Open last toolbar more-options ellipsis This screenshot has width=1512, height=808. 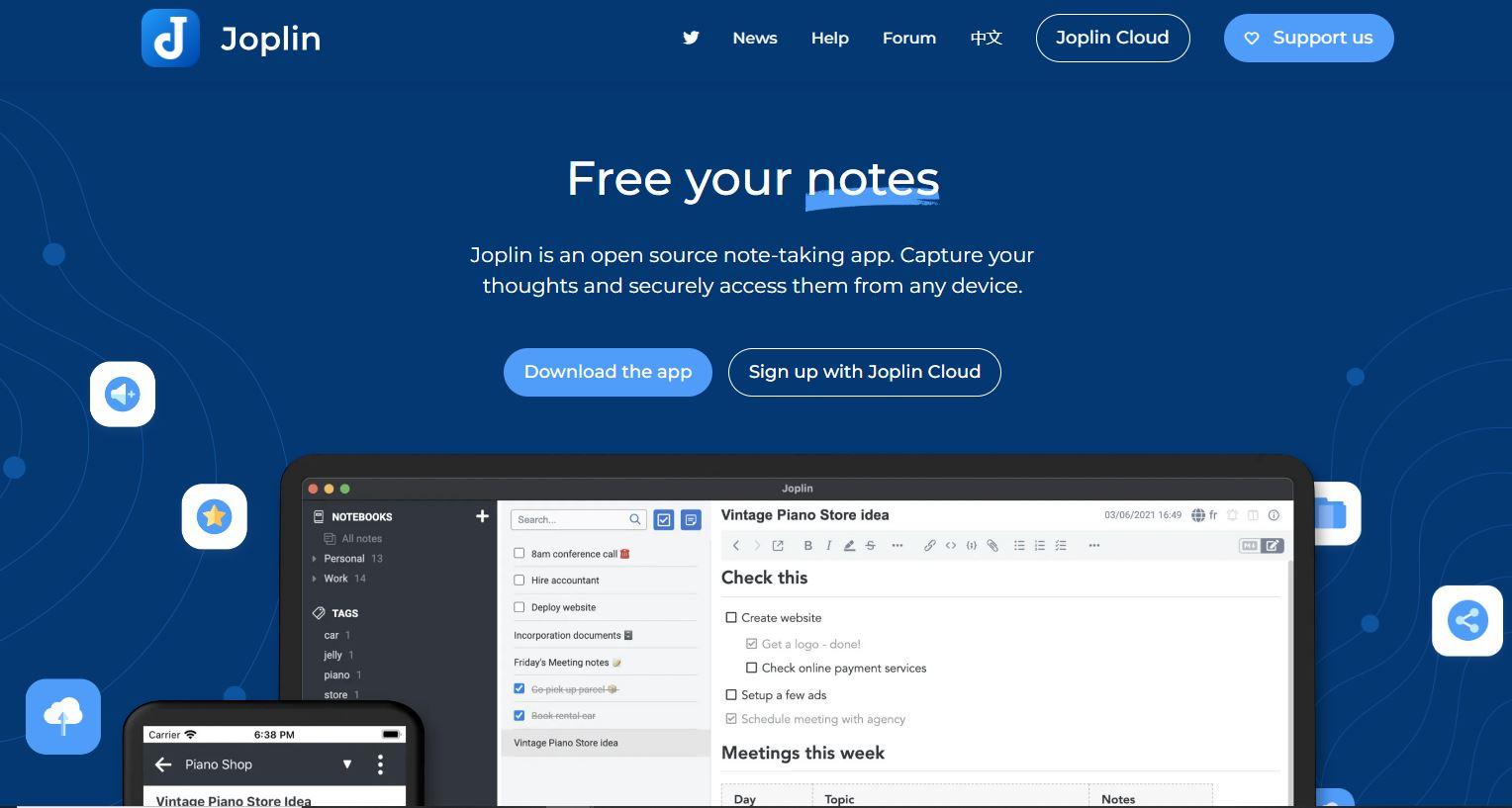tap(1094, 545)
